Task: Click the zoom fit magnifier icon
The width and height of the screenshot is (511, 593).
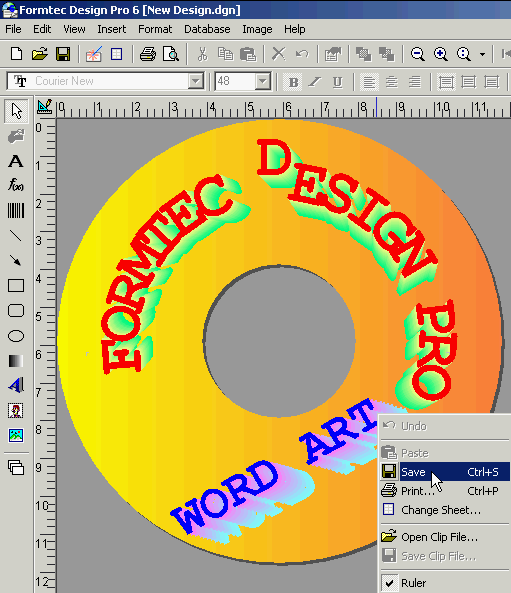Action: (464, 54)
